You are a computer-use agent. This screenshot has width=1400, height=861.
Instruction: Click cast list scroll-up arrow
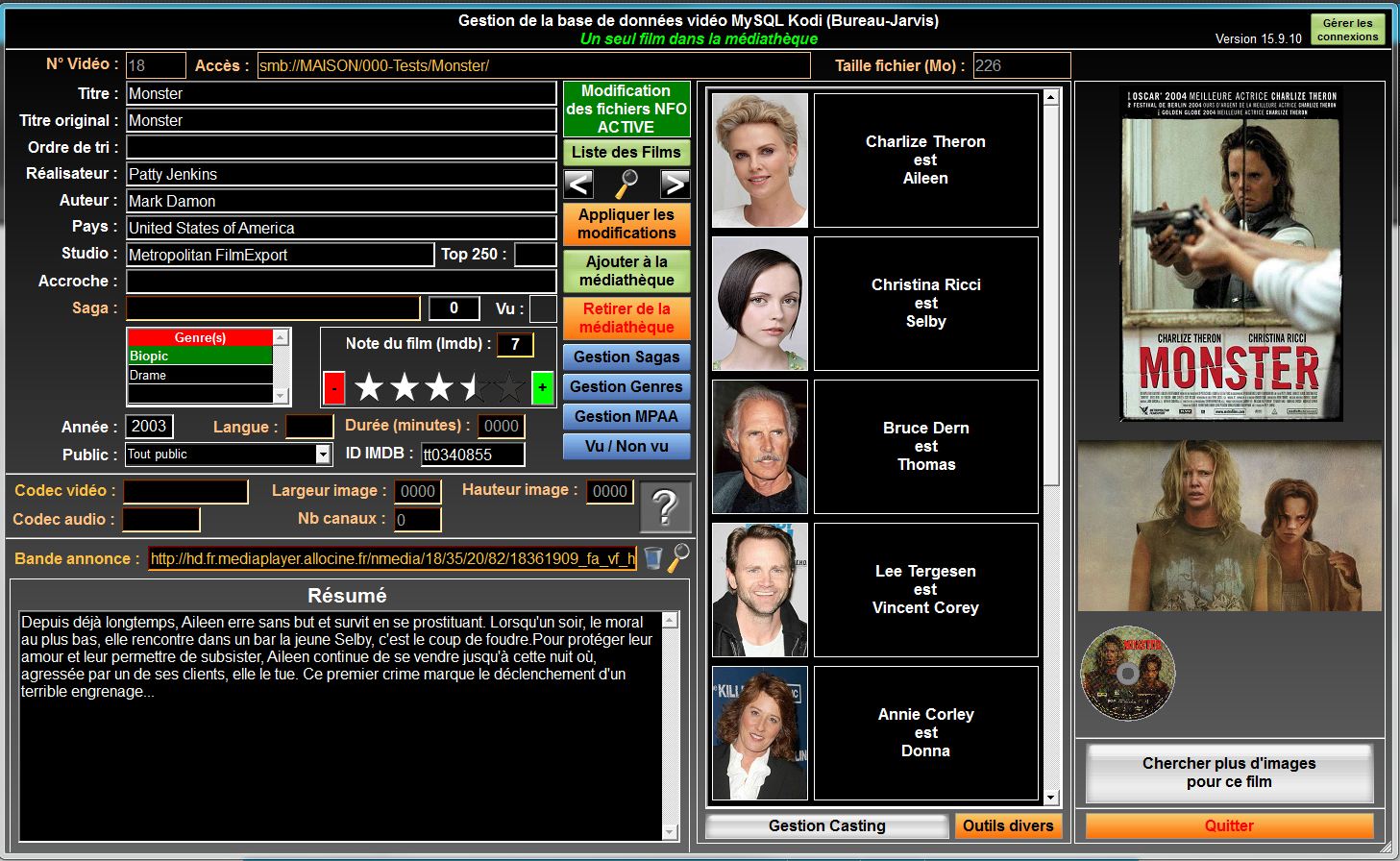point(1050,97)
